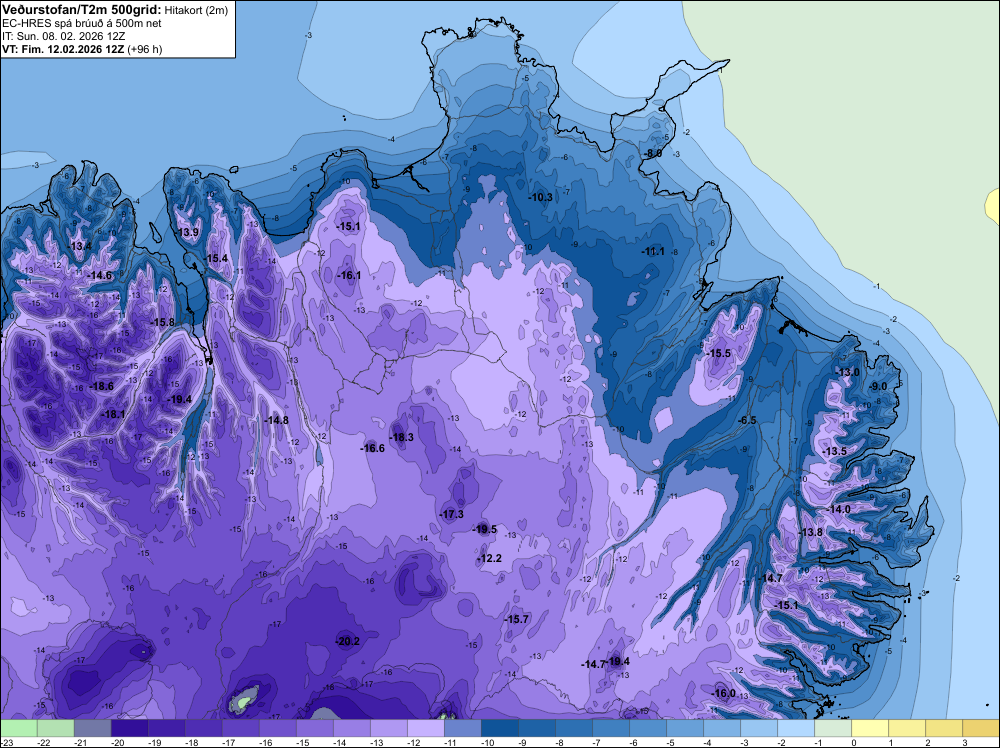
Task: Click the legend color swatch labeled -23
Action: [x=18, y=728]
